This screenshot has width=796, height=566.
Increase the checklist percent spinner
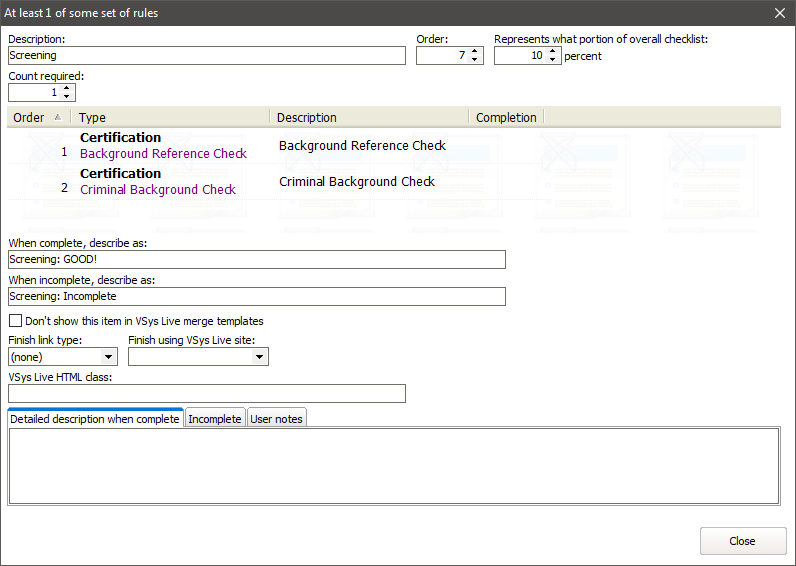point(553,51)
